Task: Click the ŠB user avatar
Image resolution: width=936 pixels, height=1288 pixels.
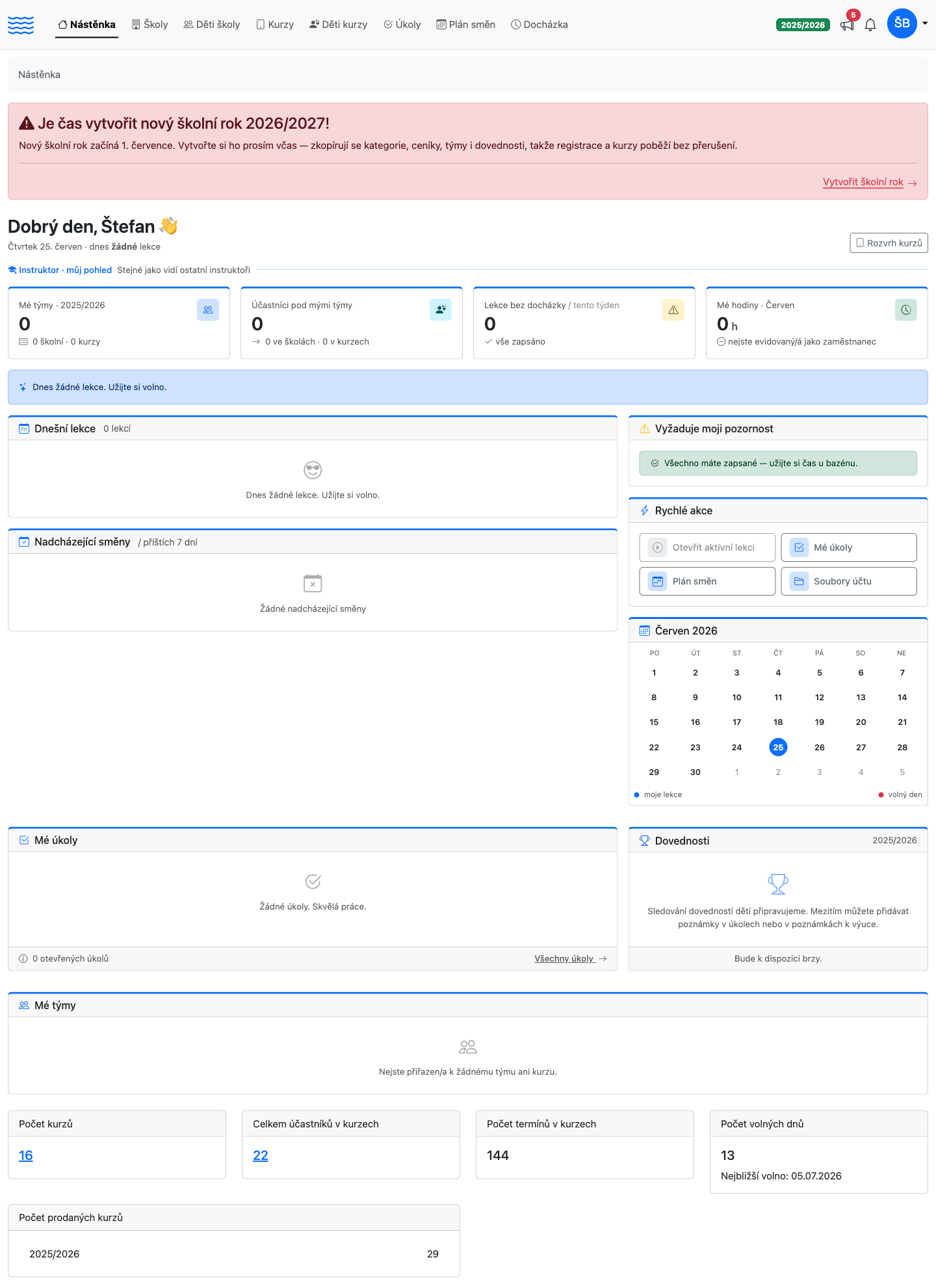Action: click(902, 23)
